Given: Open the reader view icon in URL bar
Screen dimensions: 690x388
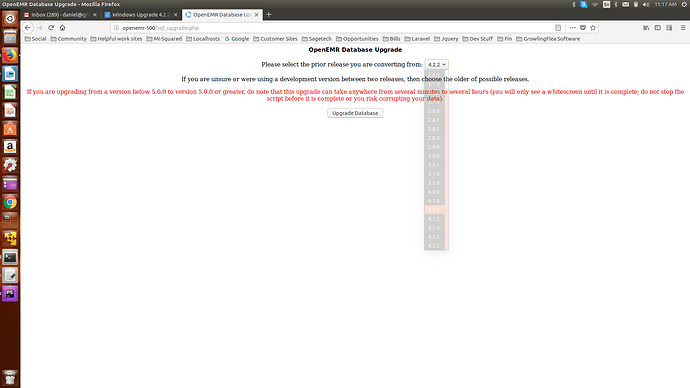Looking at the screenshot, I should [x=558, y=28].
